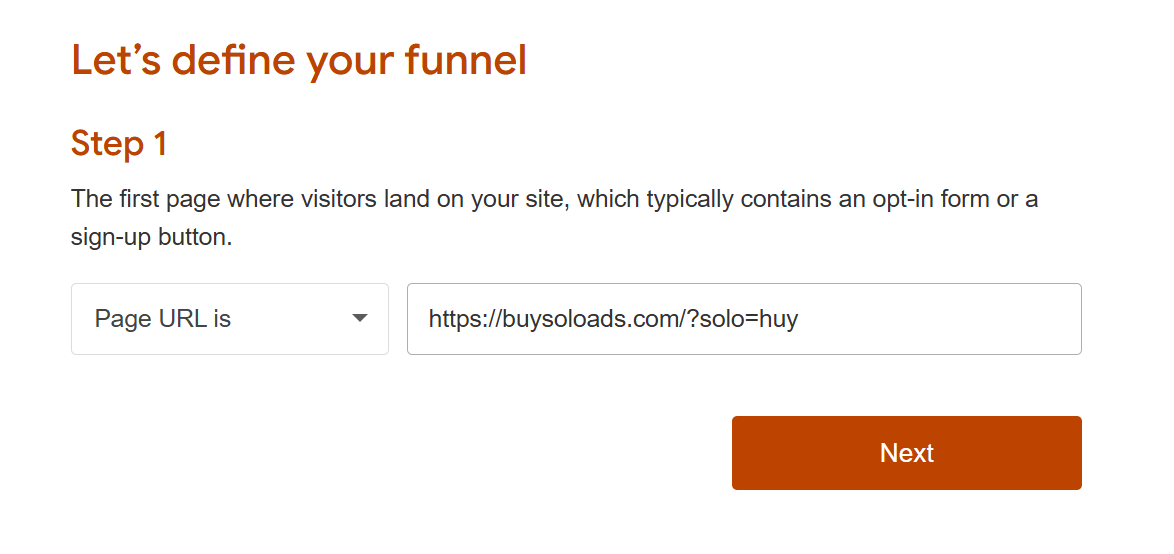Click the Page URL is label text
The height and width of the screenshot is (554, 1174).
162,319
